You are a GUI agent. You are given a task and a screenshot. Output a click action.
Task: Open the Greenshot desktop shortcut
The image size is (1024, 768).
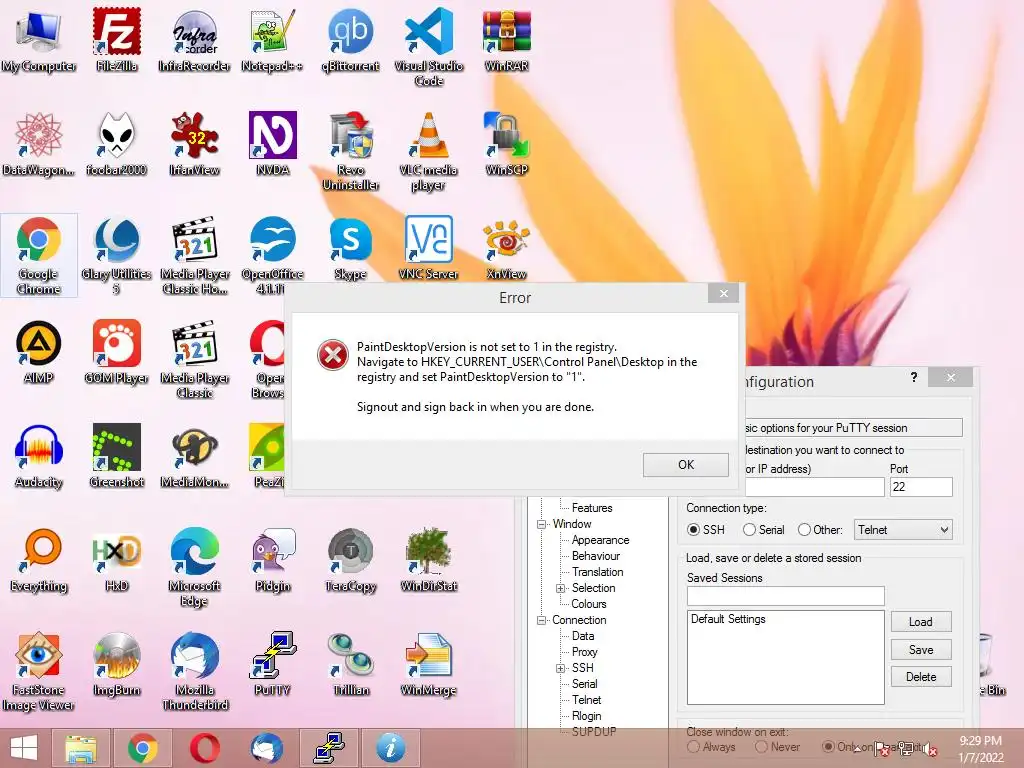pos(116,456)
